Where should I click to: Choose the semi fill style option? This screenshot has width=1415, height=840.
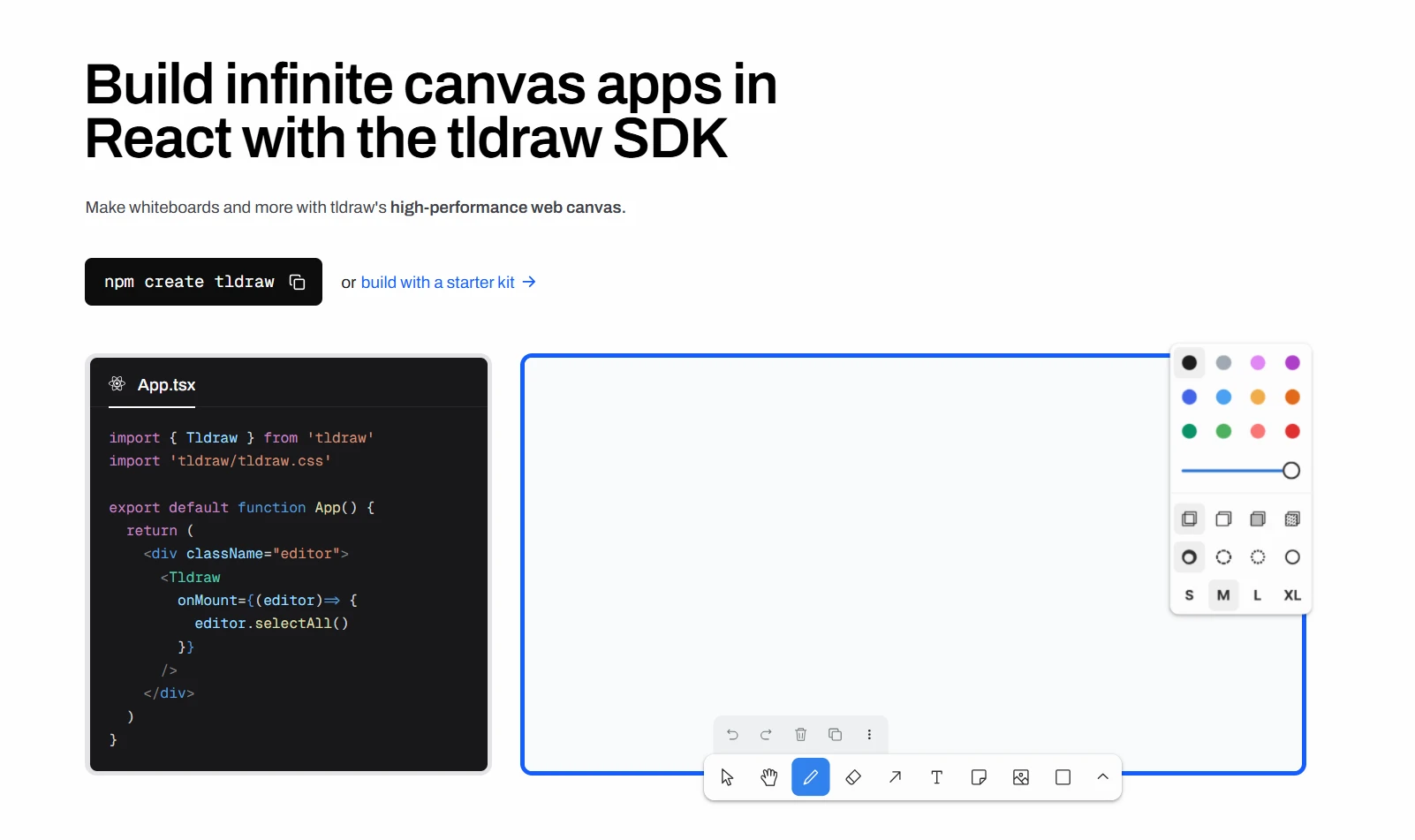pyautogui.click(x=1223, y=519)
